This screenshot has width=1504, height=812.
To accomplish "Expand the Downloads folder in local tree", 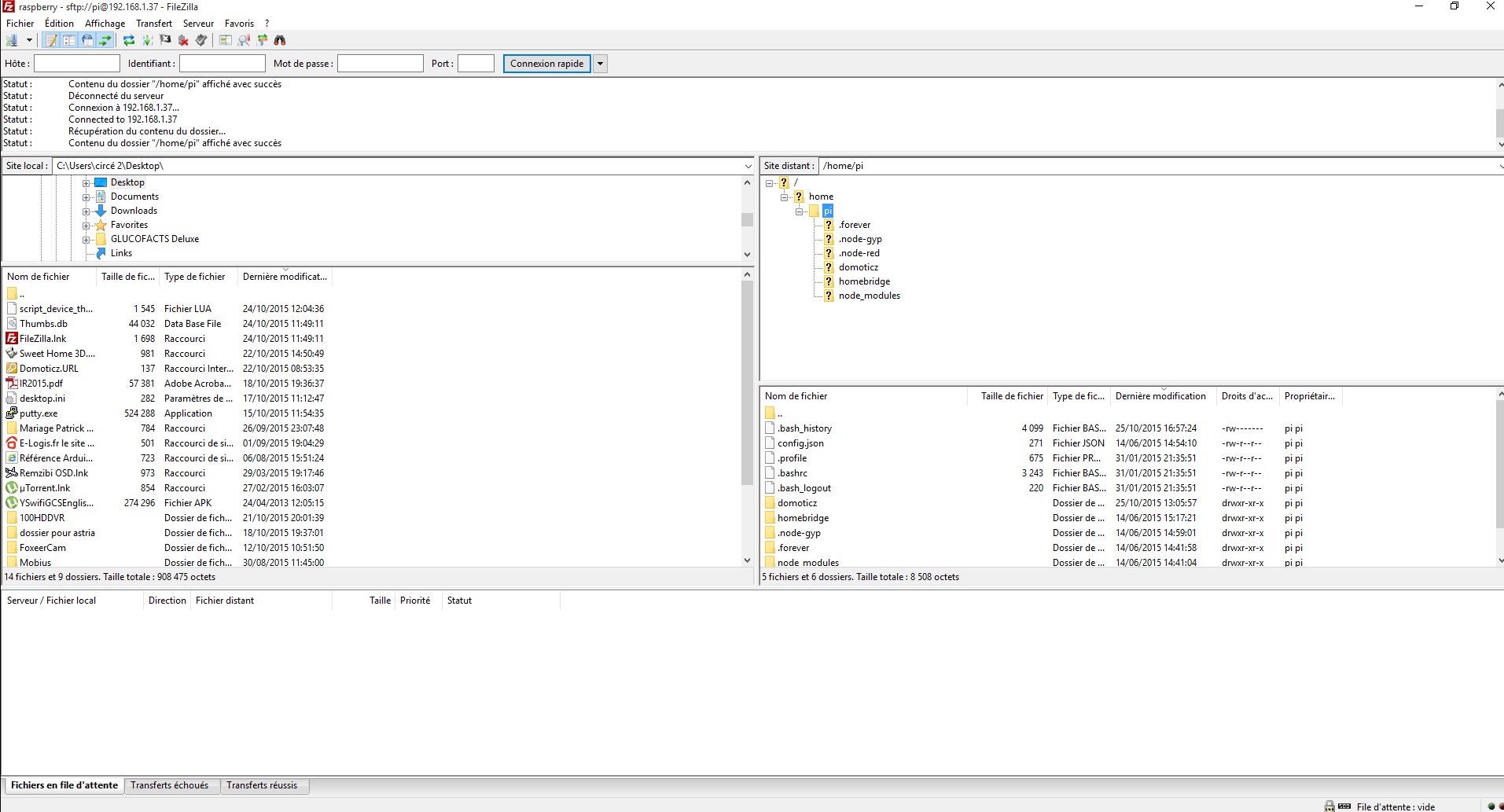I will click(86, 211).
